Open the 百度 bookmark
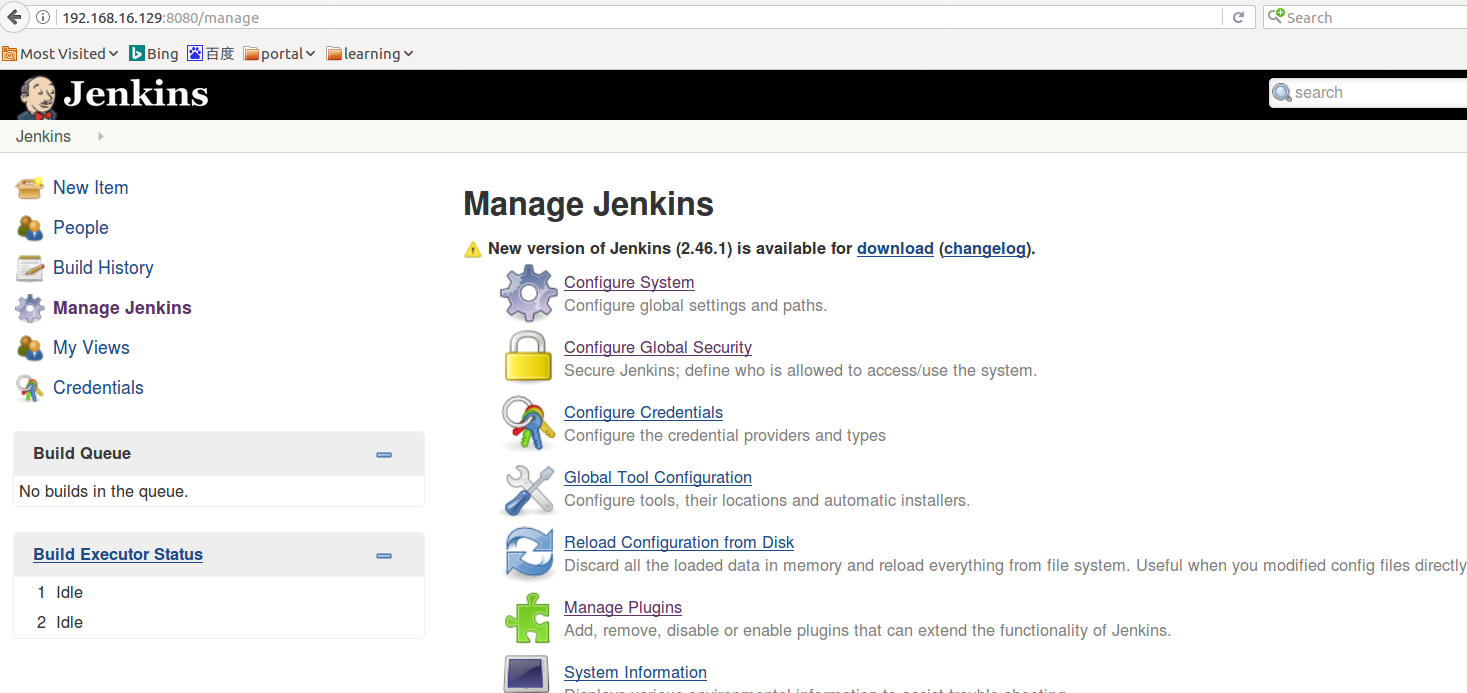 coord(210,54)
